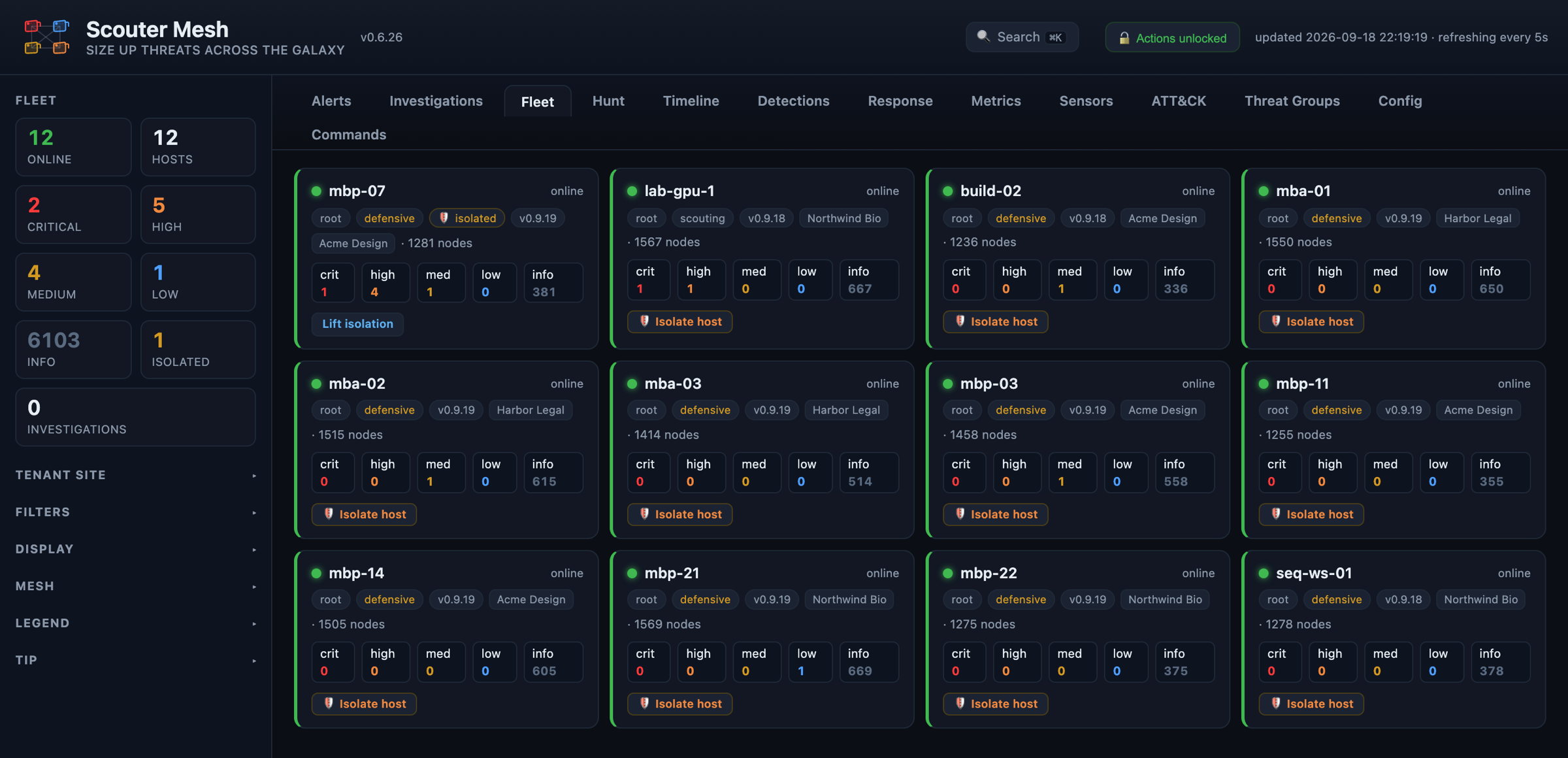Open the Investigations tab
Image resolution: width=1568 pixels, height=758 pixels.
[436, 101]
